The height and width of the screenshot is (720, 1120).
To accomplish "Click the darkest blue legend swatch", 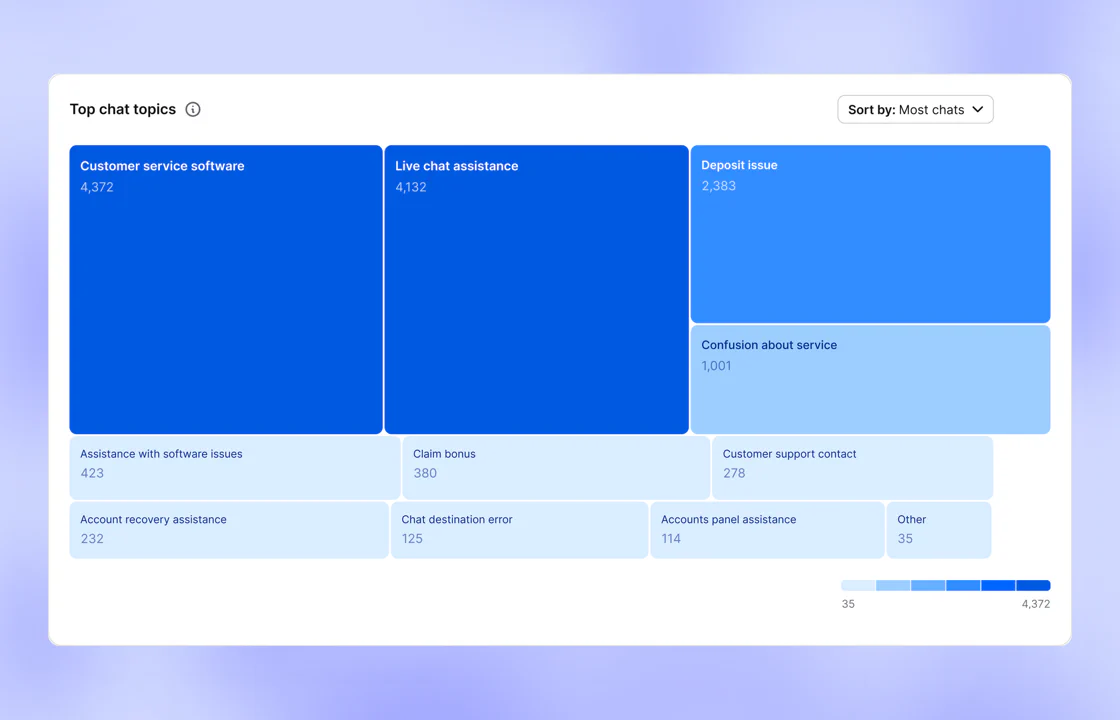I will tap(1033, 585).
